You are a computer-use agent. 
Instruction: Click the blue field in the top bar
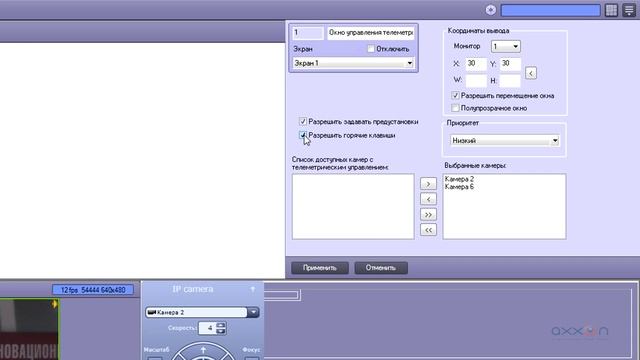[x=550, y=10]
